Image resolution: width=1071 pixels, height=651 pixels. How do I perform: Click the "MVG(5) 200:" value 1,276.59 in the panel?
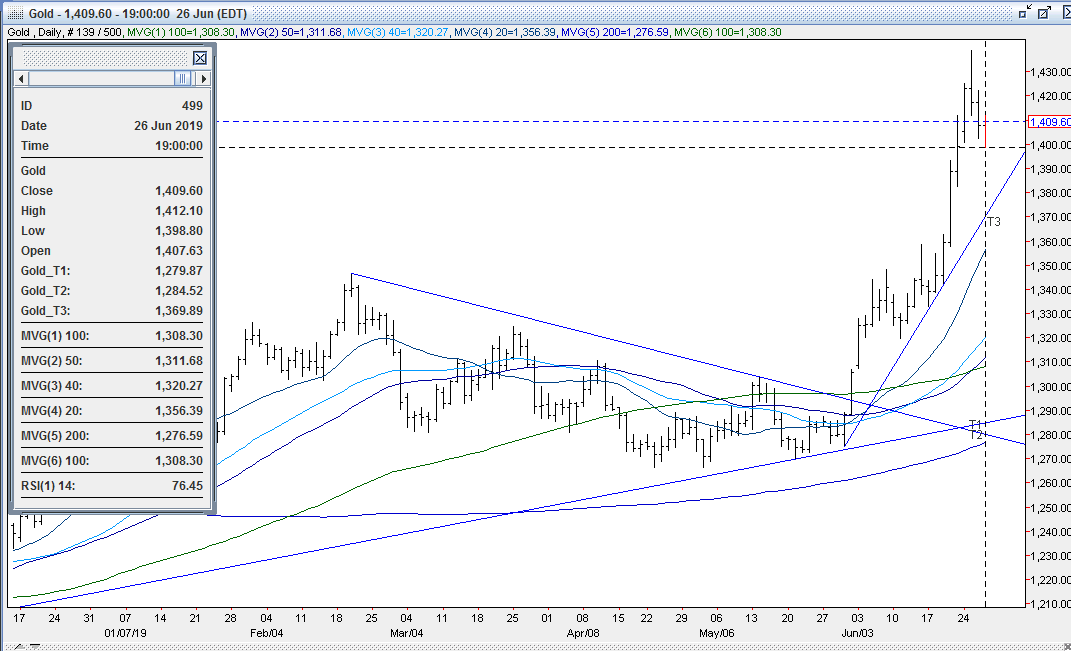[179, 436]
